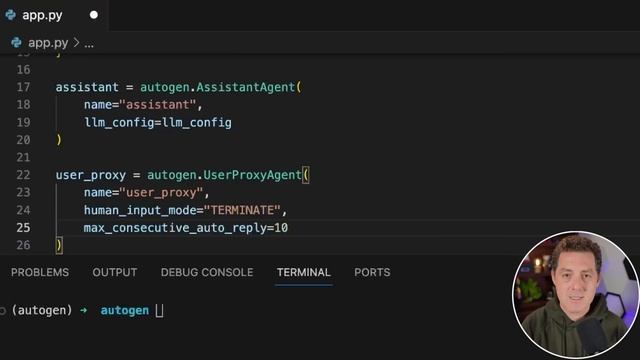Expand the breadcrumb chevron after app.py

click(76, 42)
